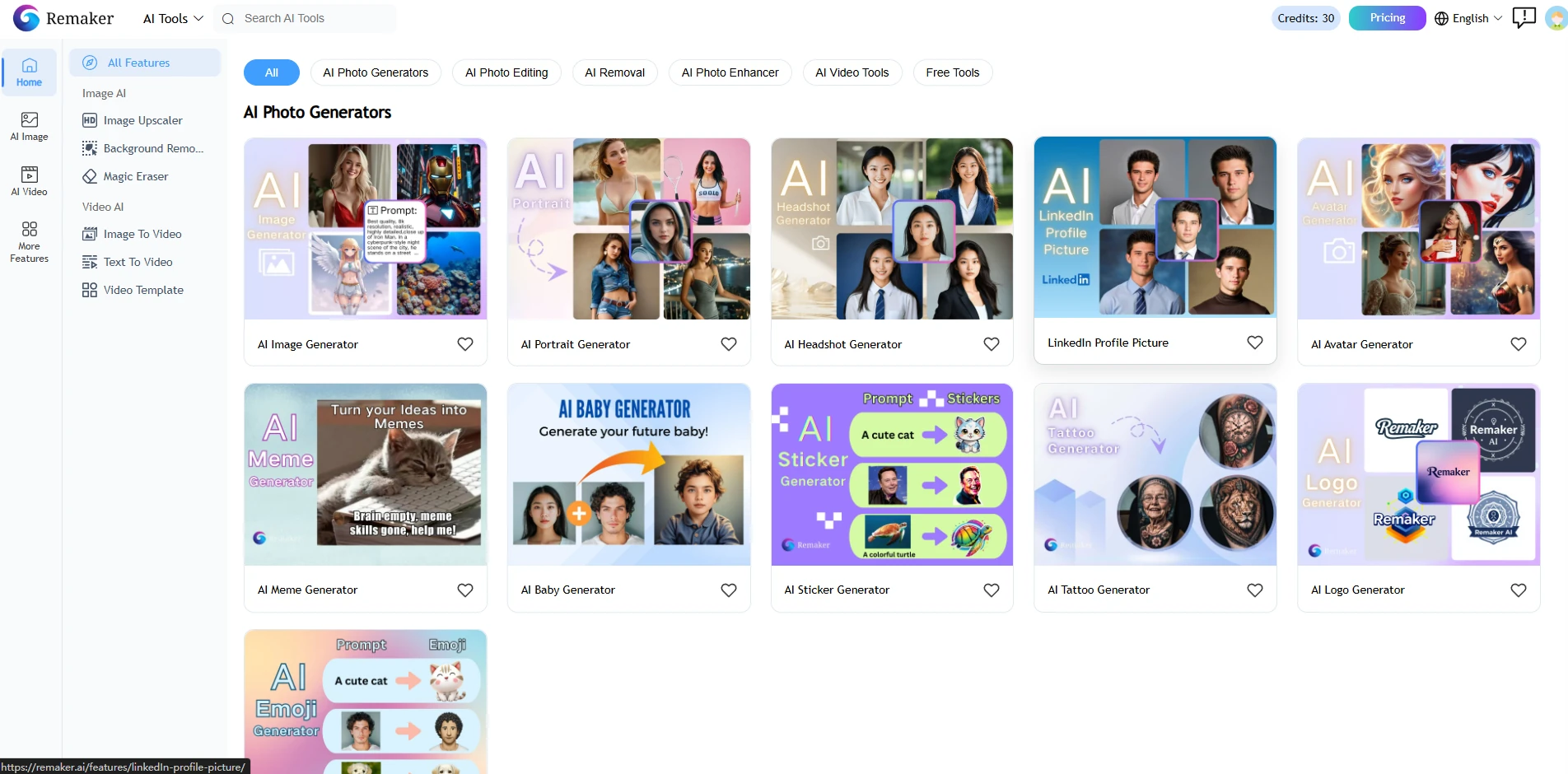
Task: Open LinkedIn Profile Picture title link
Action: [1108, 343]
